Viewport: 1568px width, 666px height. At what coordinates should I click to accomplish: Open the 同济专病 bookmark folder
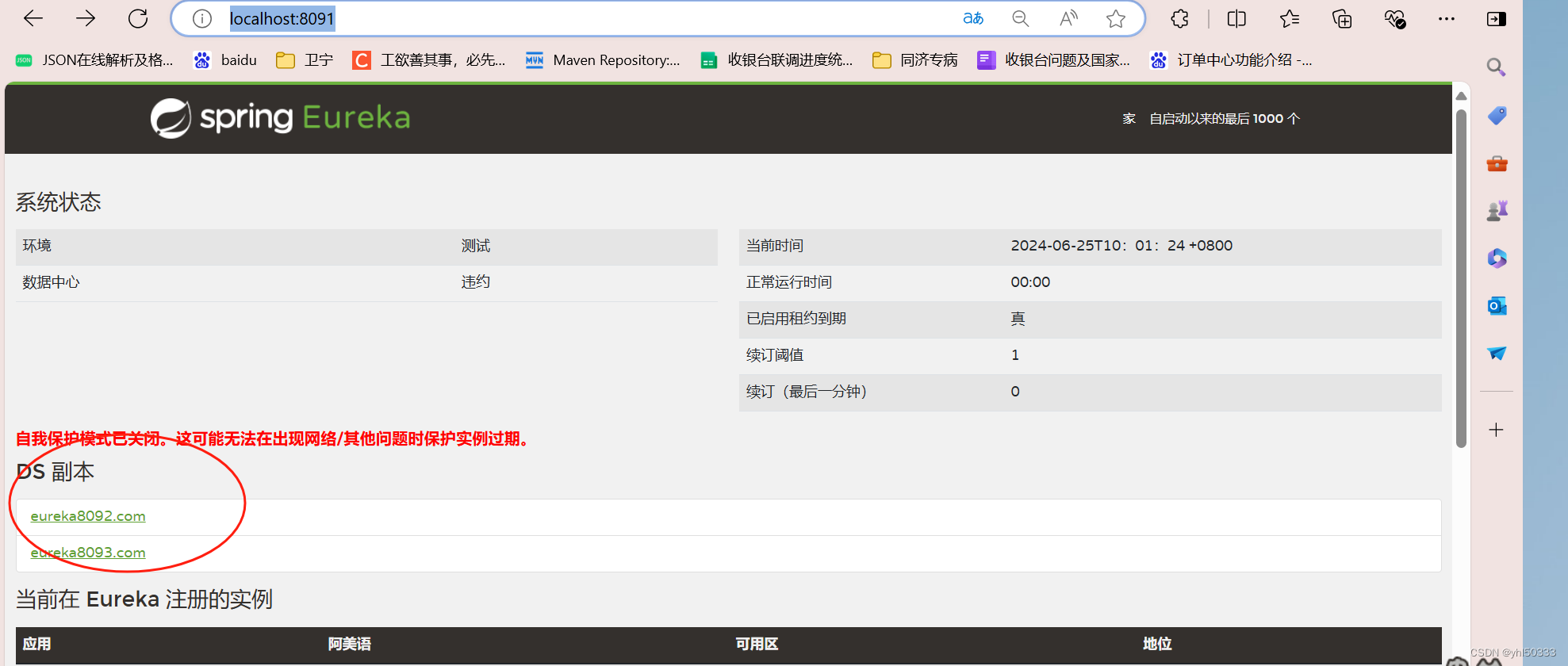click(x=915, y=60)
